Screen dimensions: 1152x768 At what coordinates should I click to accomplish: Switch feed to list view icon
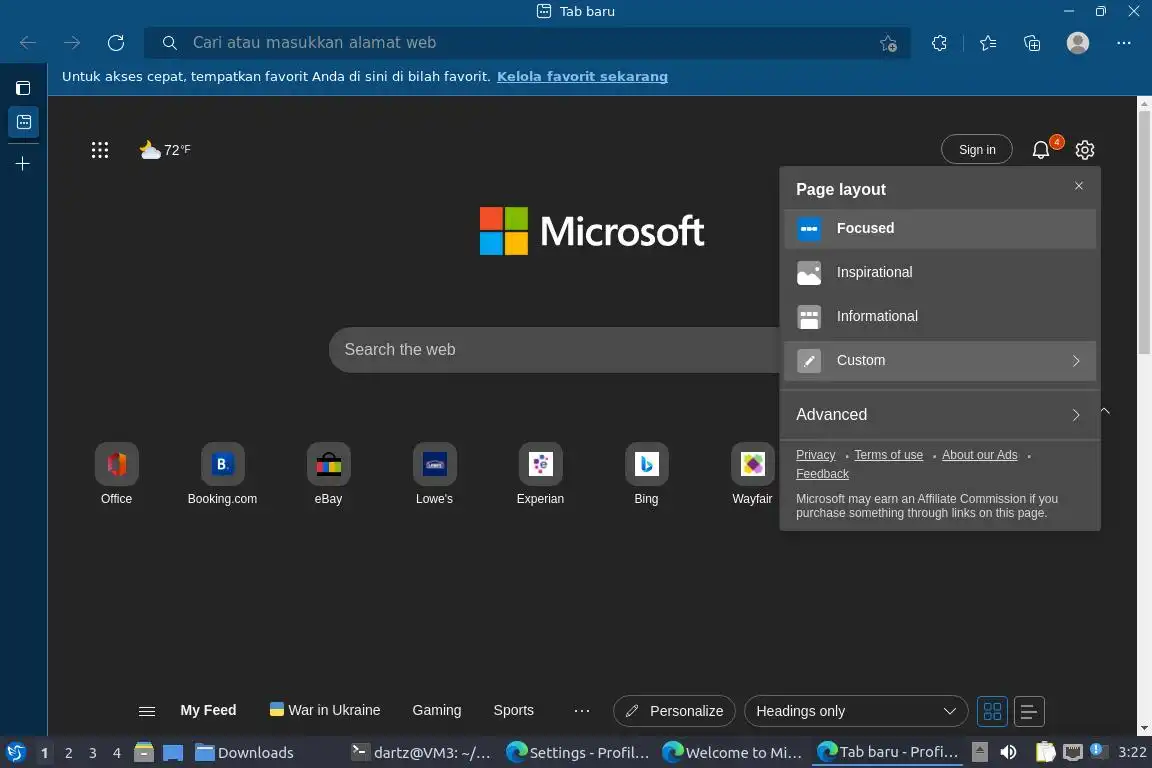pyautogui.click(x=1029, y=711)
